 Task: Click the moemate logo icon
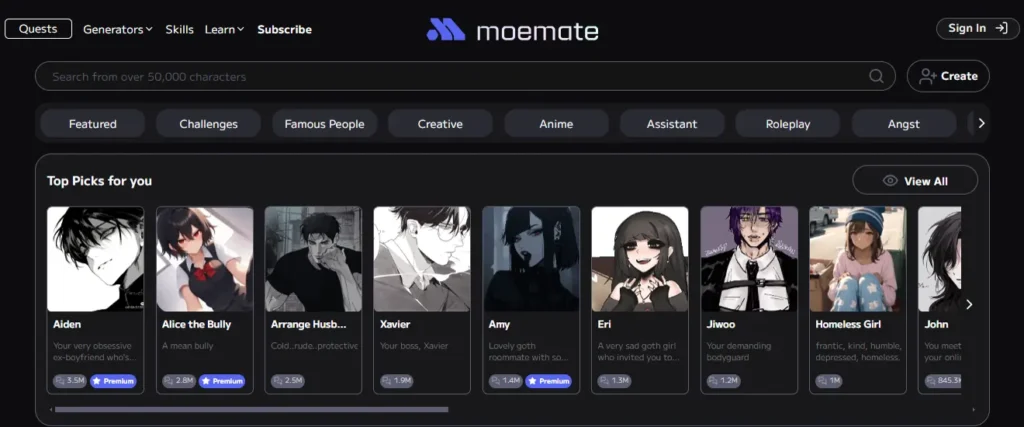coord(446,29)
